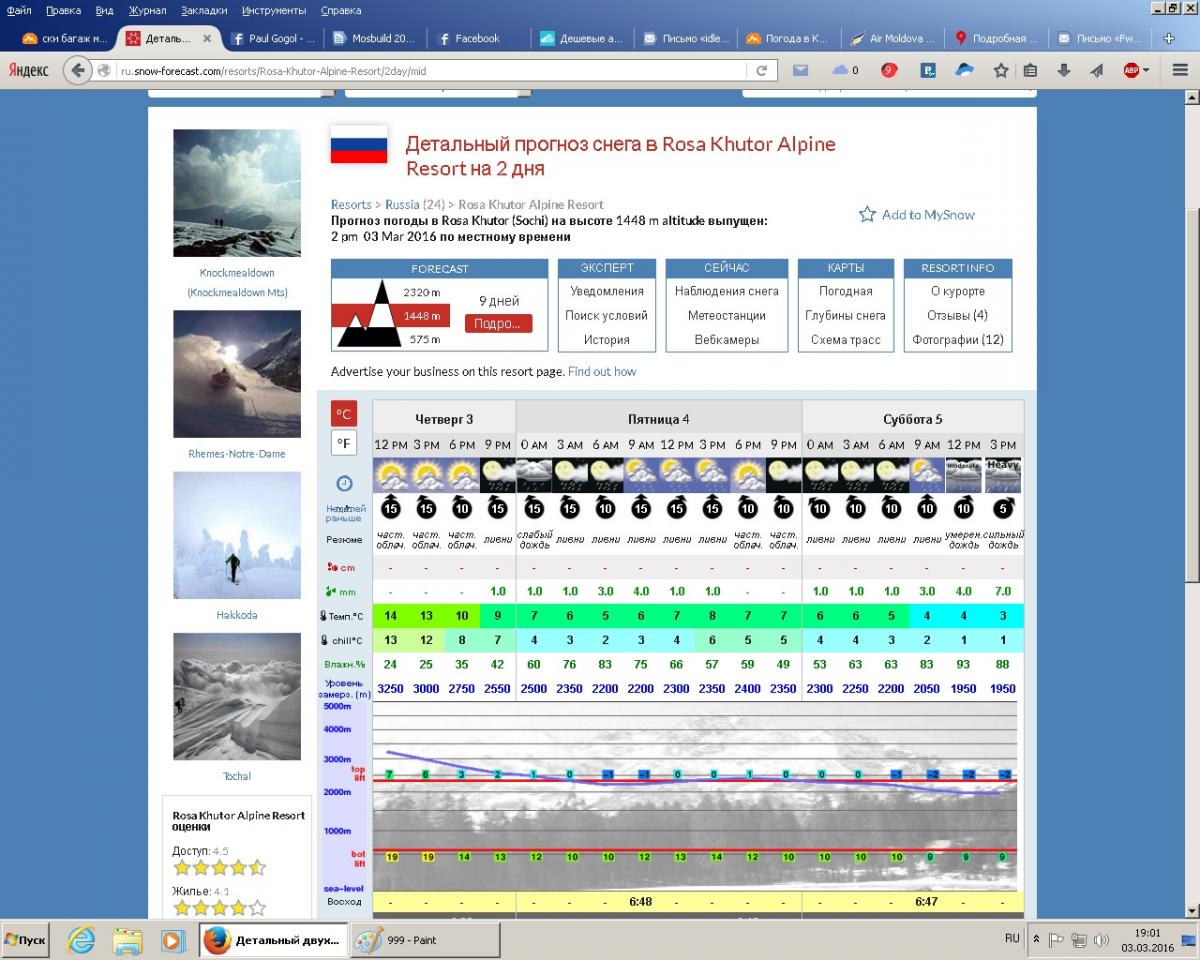The width and height of the screenshot is (1200, 960).
Task: Select the 2320 m elevation level
Action: pyautogui.click(x=422, y=292)
